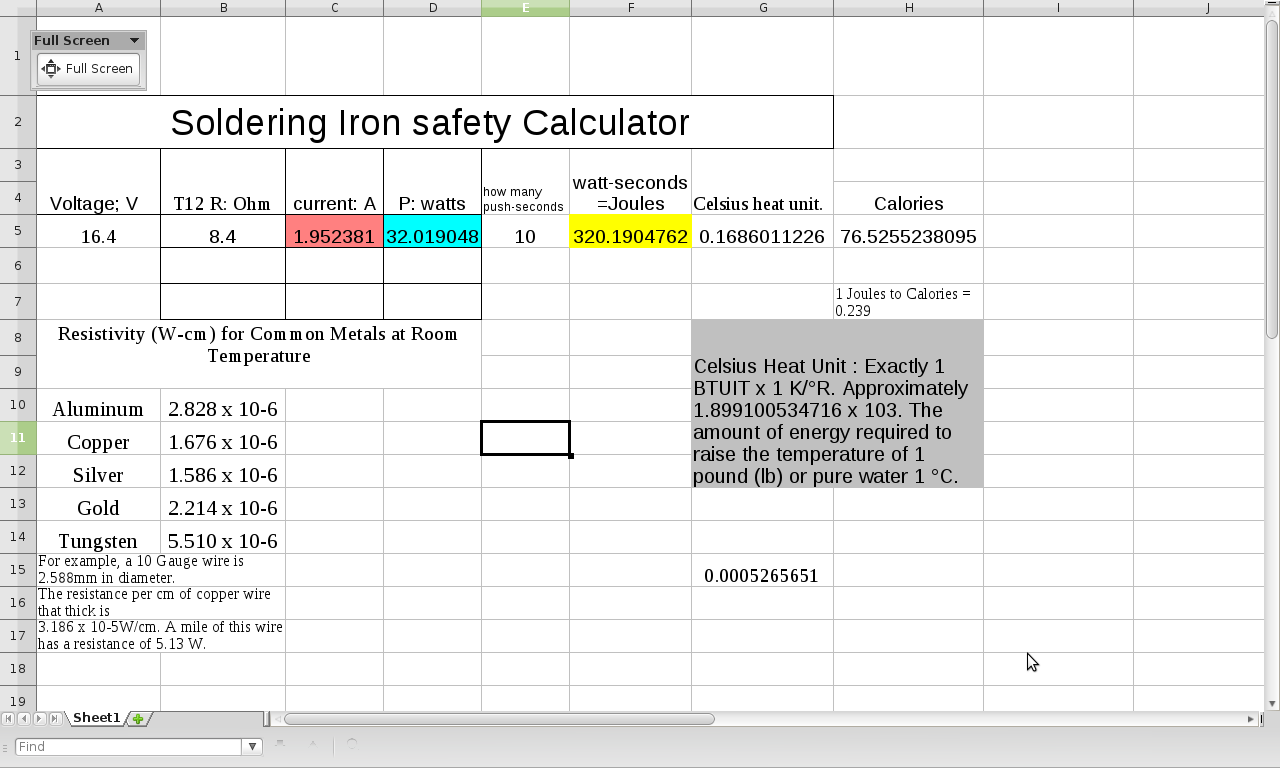The height and width of the screenshot is (768, 1280).
Task: Click the gray Celsius Heat Unit description box
Action: coord(837,404)
